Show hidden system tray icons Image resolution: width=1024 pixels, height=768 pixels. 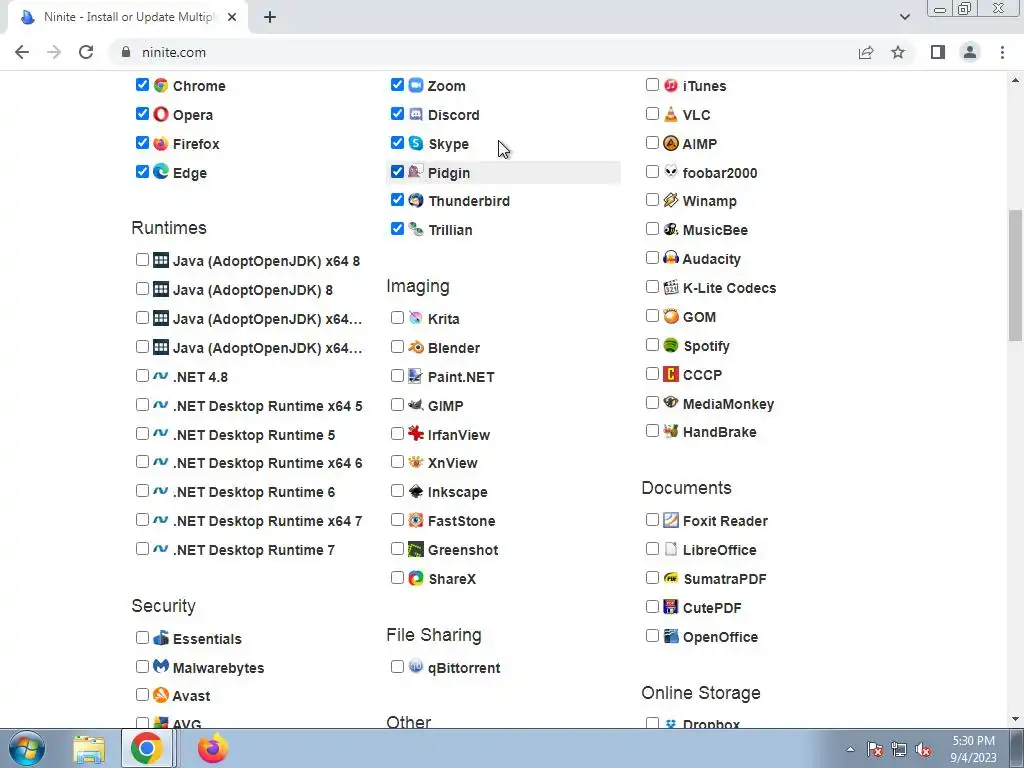click(850, 749)
